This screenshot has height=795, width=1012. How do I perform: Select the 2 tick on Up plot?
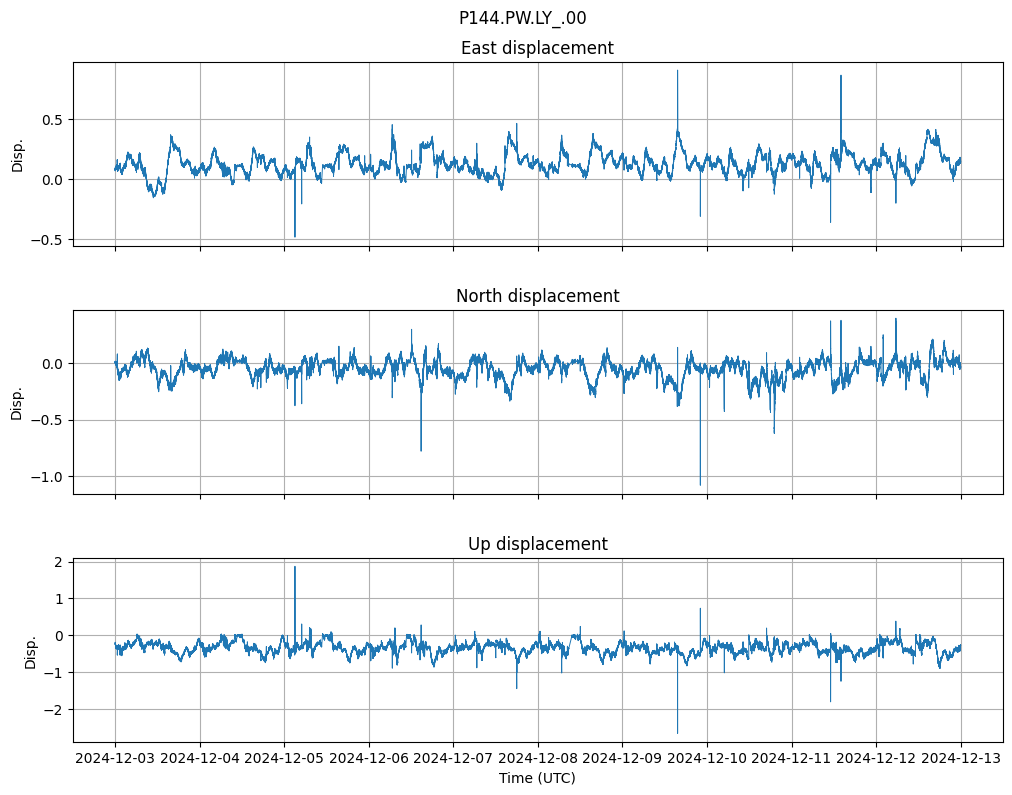(x=58, y=562)
